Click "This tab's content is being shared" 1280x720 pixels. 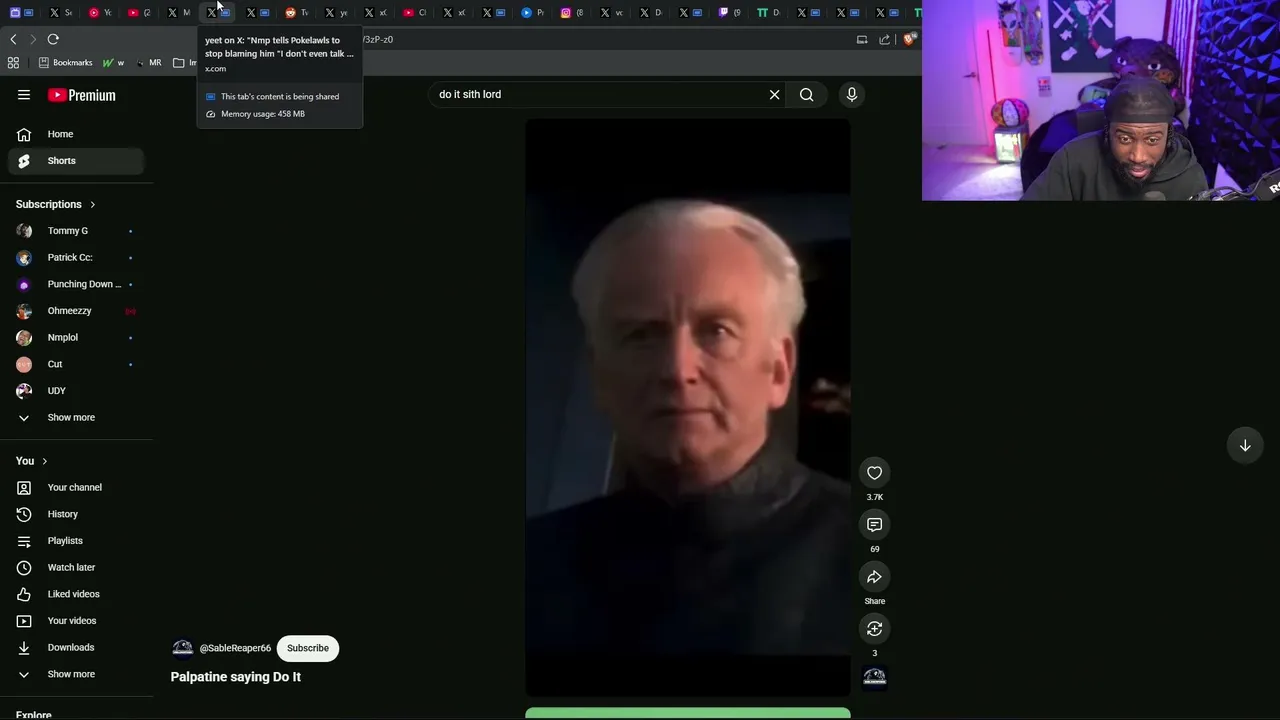(280, 97)
